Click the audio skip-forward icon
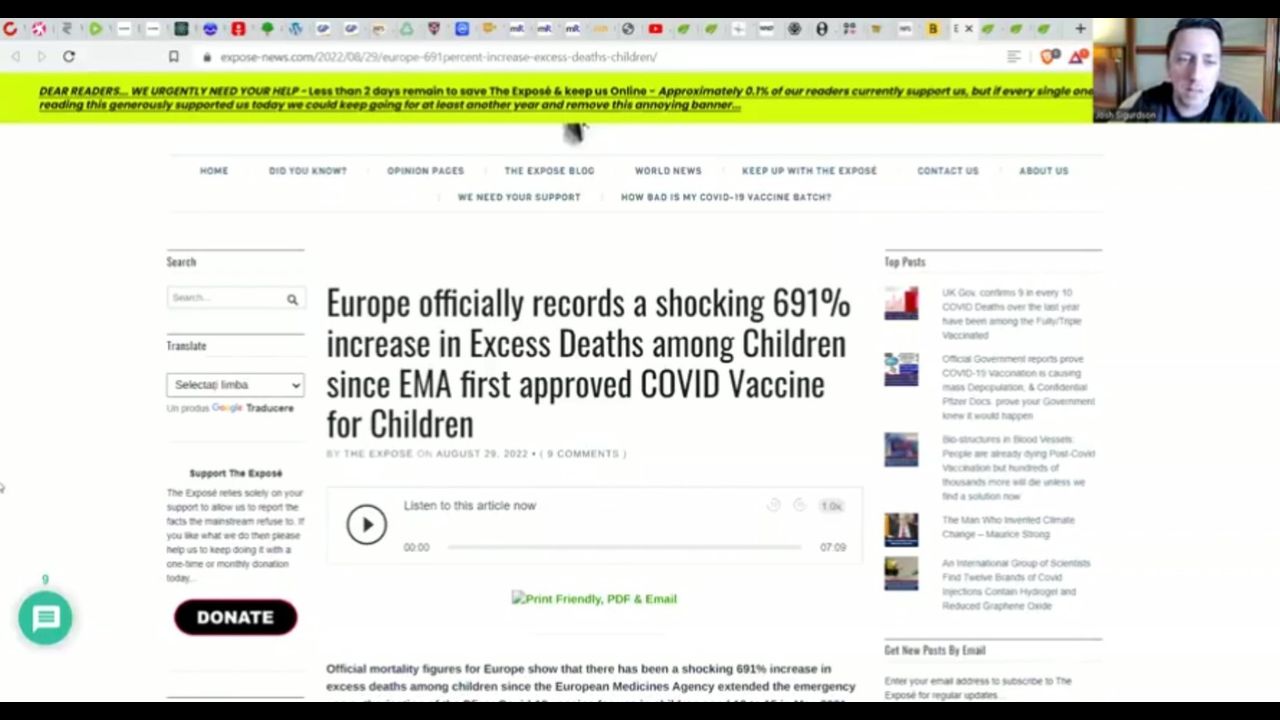Image resolution: width=1280 pixels, height=720 pixels. pos(799,506)
